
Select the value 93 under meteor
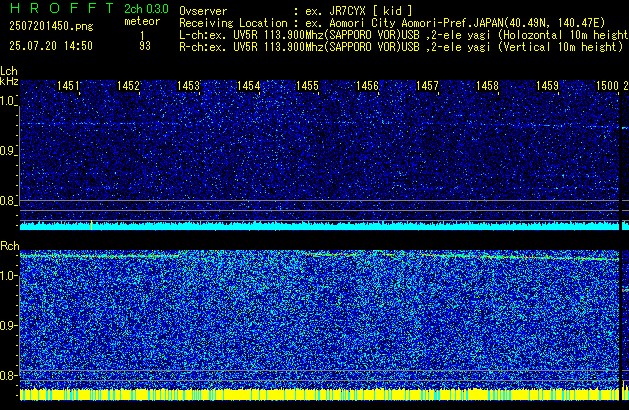point(145,46)
